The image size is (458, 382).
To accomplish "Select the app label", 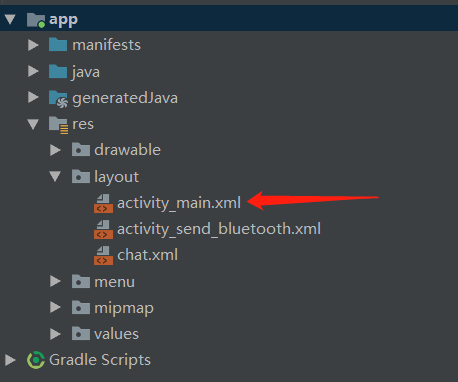I will coord(63,21).
